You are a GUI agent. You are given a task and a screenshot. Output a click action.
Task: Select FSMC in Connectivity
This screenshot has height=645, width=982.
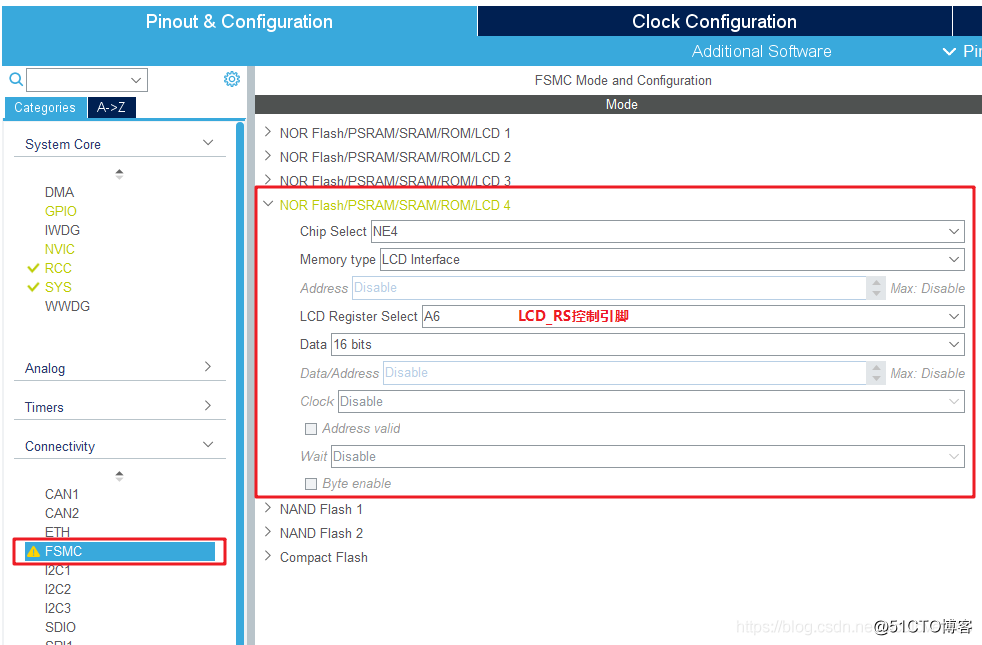tap(120, 552)
